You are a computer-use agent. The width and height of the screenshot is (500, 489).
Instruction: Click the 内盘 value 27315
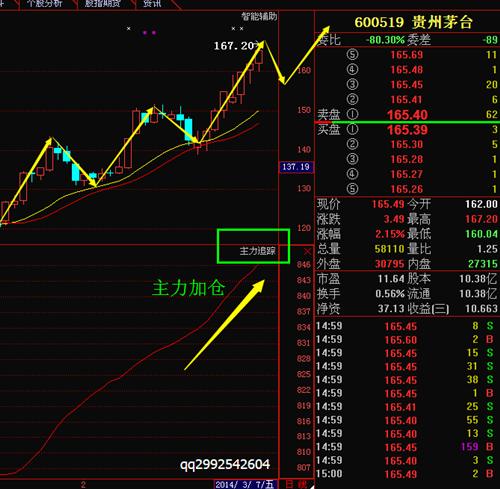point(483,264)
